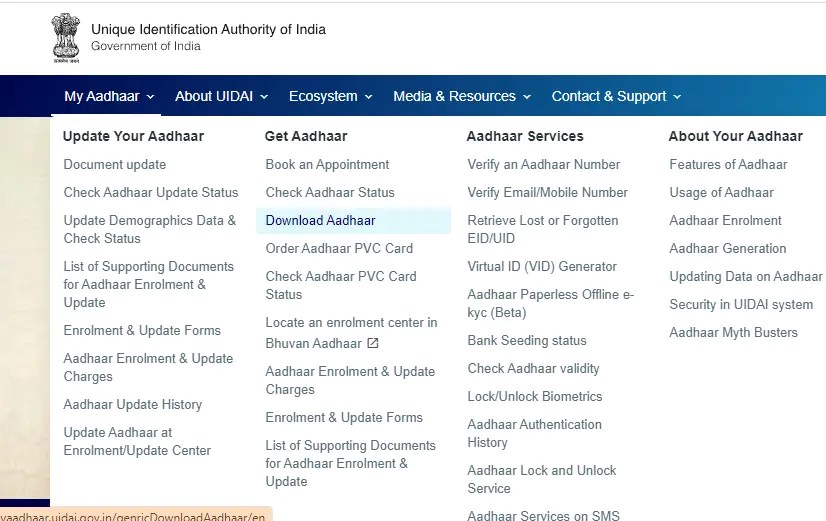The image size is (826, 521).
Task: Open the Ecosystem menu
Action: (331, 96)
